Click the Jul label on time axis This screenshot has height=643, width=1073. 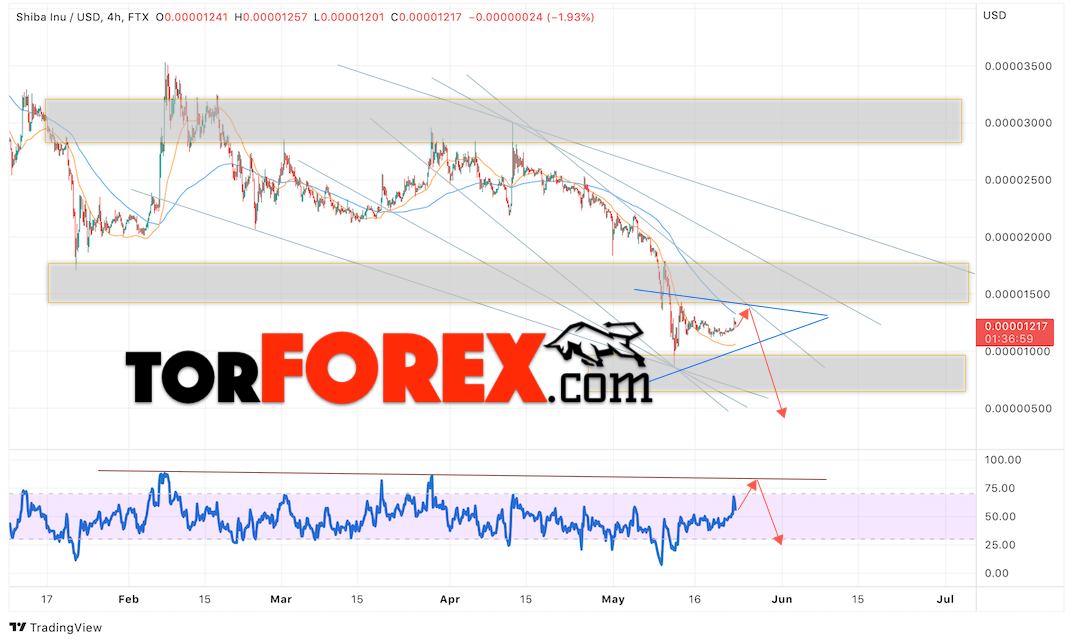[x=945, y=599]
